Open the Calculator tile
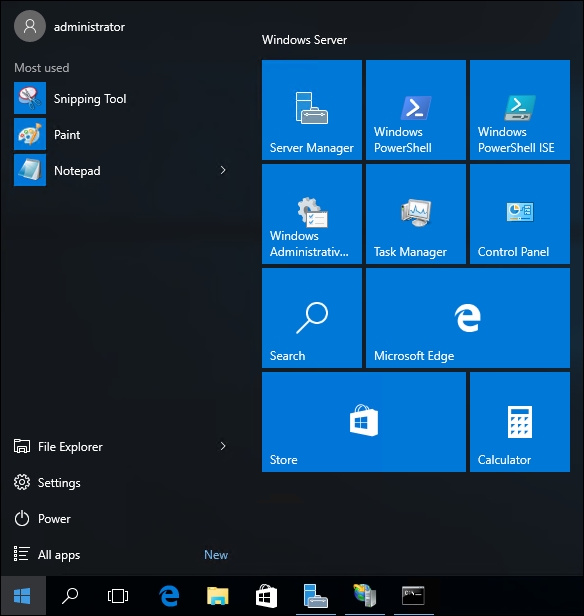584x616 pixels. point(520,422)
